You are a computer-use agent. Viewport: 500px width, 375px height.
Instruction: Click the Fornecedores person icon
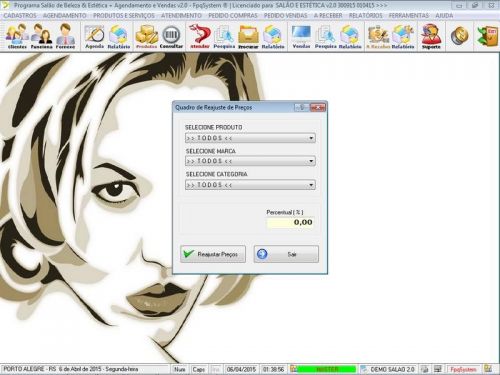pos(65,36)
